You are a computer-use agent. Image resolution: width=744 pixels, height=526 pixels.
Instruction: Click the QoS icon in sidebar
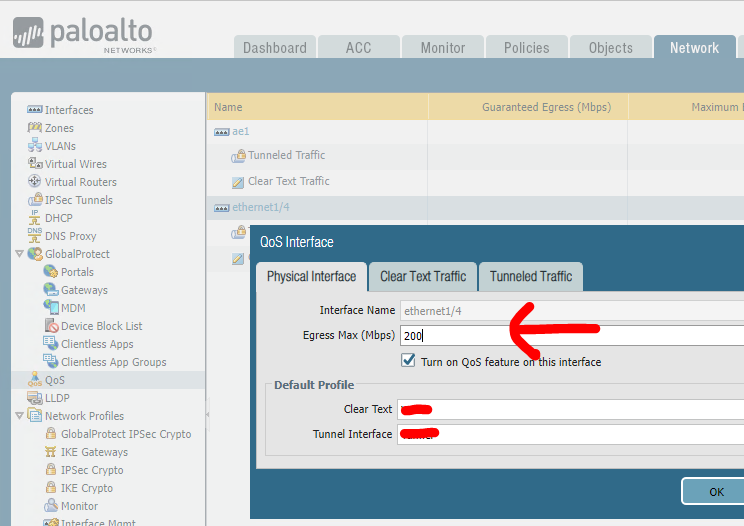click(35, 379)
